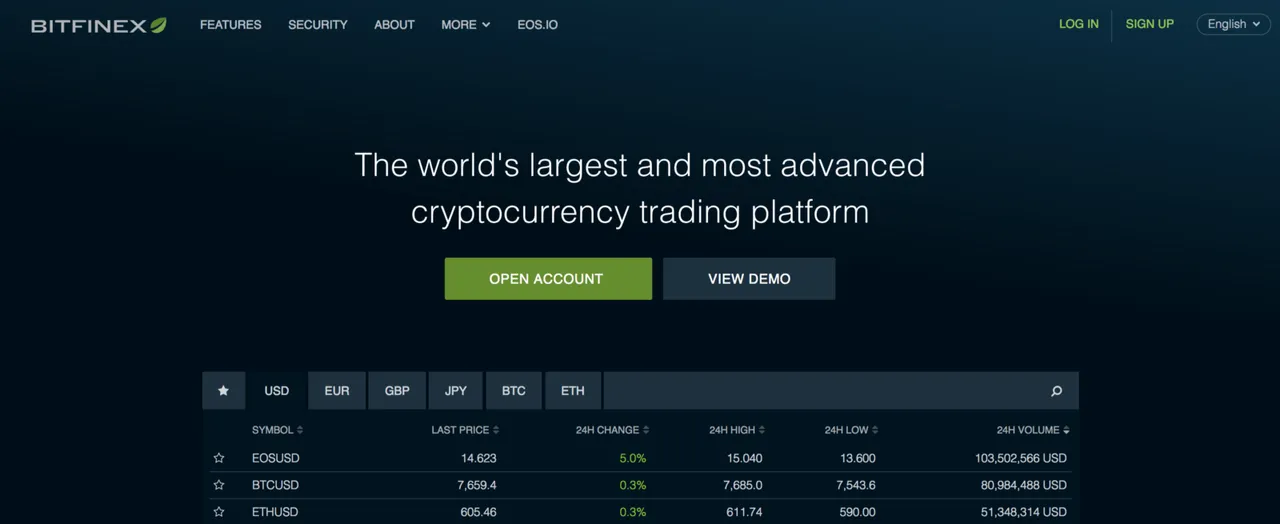
Task: Select the USD ticker tab
Action: [x=277, y=391]
